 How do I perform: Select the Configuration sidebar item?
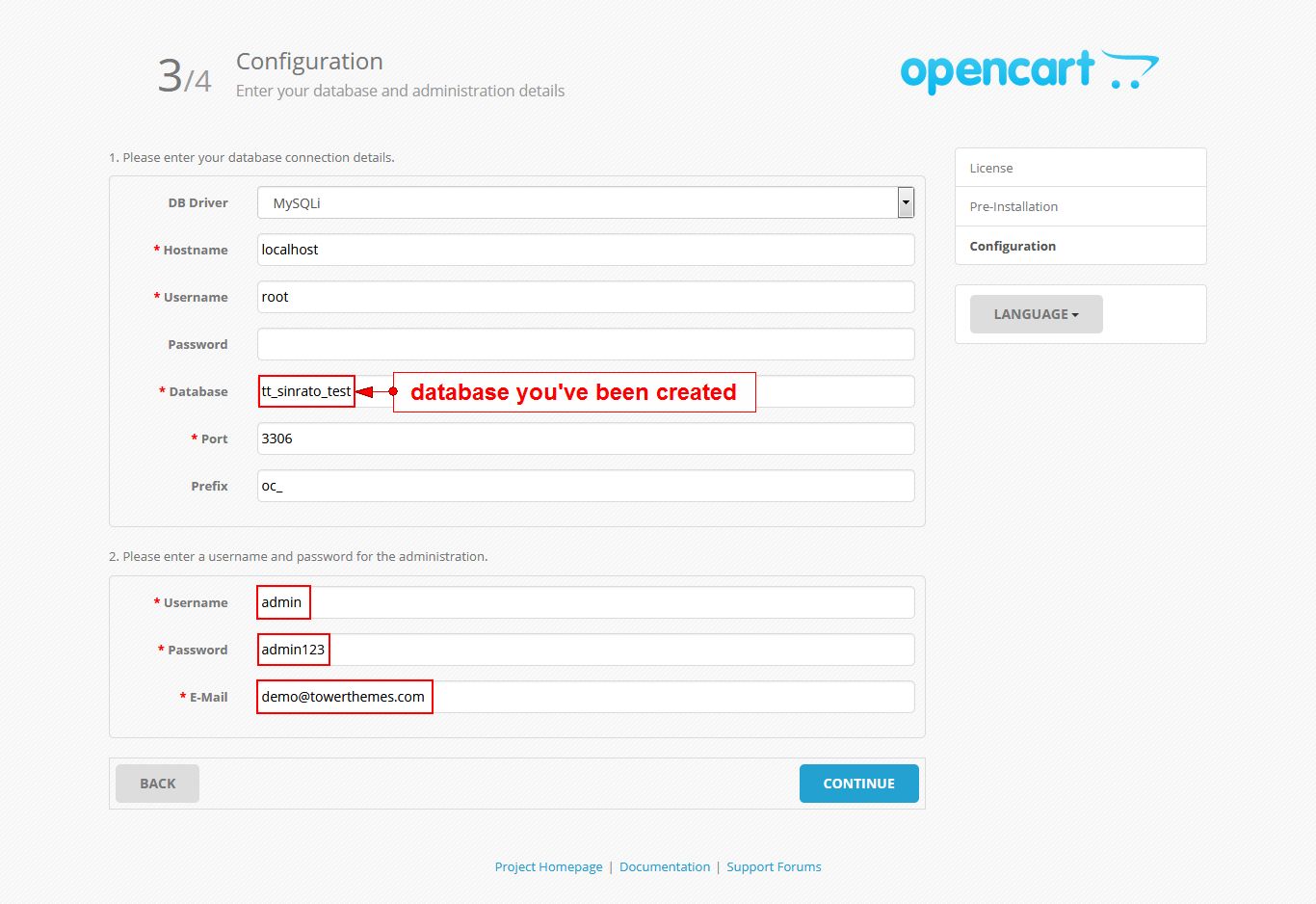[x=1080, y=246]
